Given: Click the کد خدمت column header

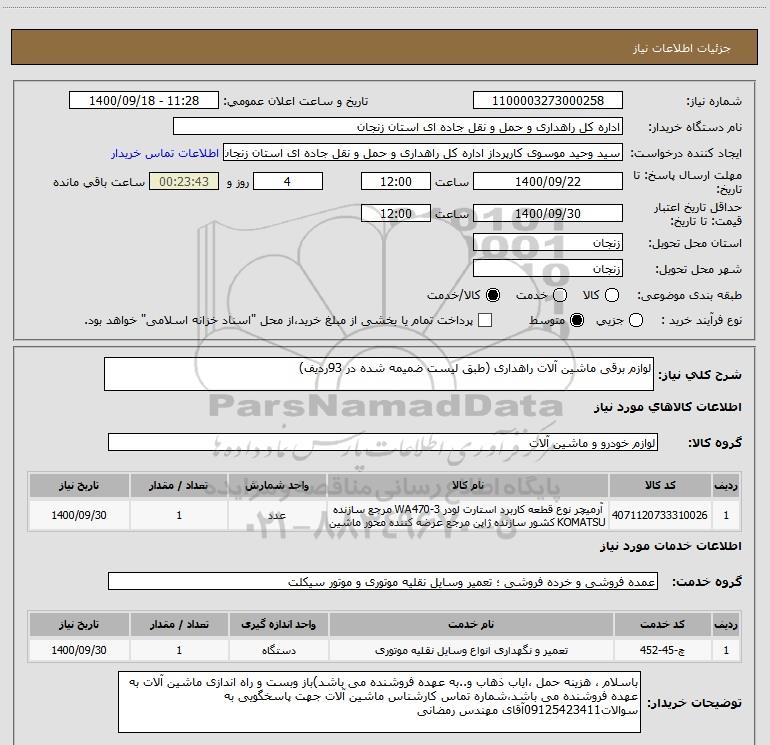Looking at the screenshot, I should pyautogui.click(x=662, y=624).
